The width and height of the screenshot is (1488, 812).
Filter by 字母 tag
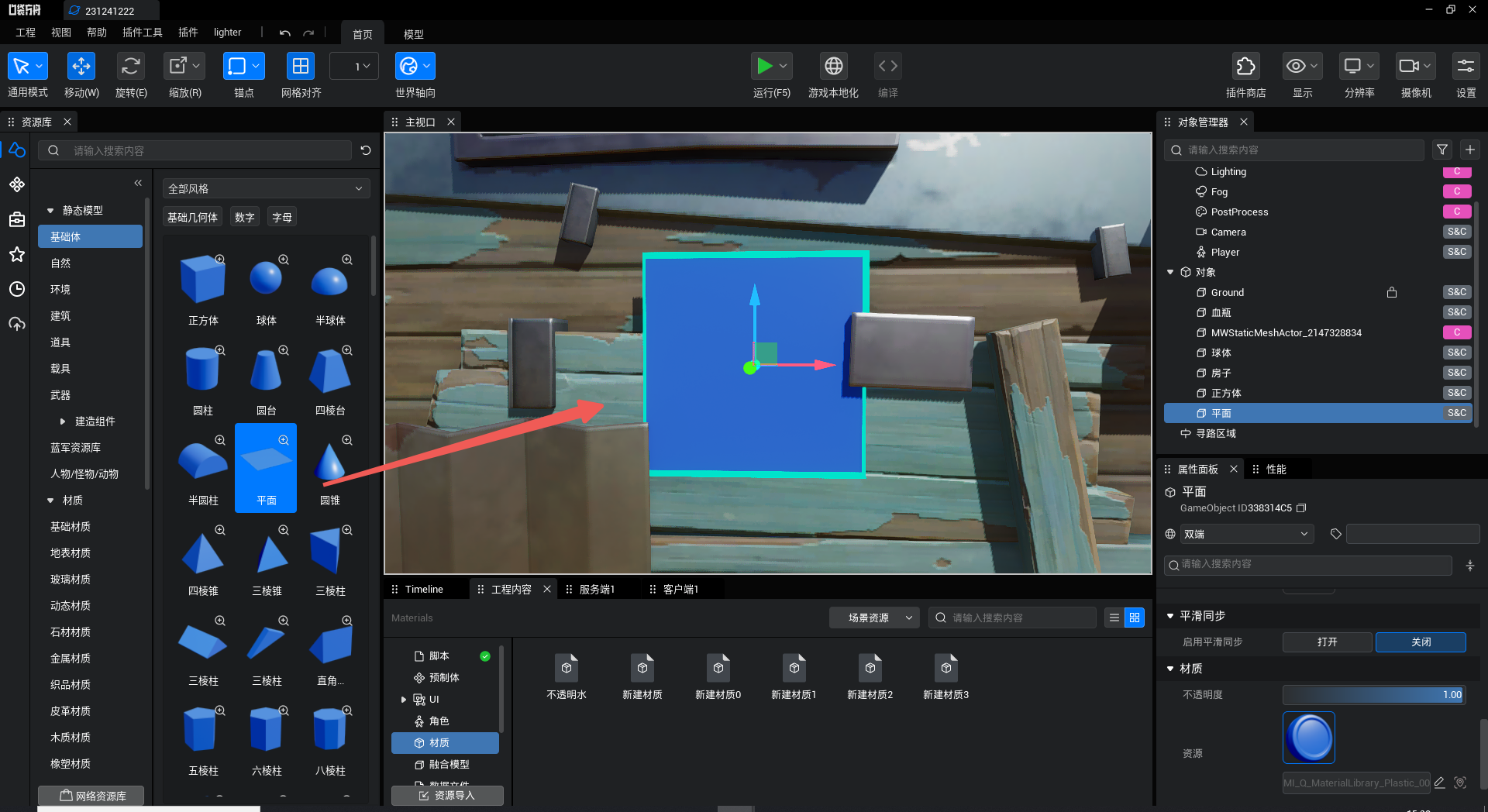(282, 218)
